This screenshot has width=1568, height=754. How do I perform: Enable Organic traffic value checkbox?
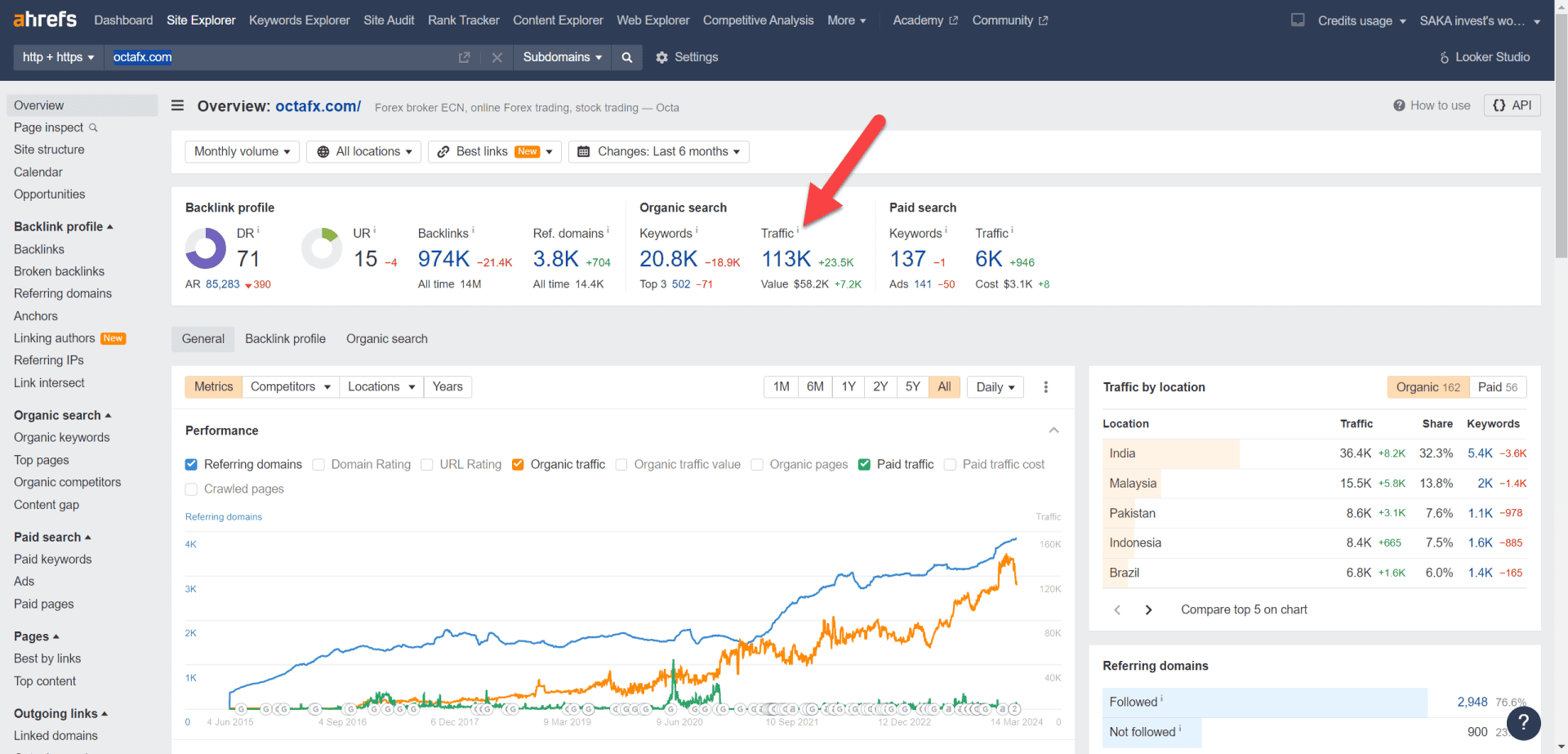[x=621, y=464]
